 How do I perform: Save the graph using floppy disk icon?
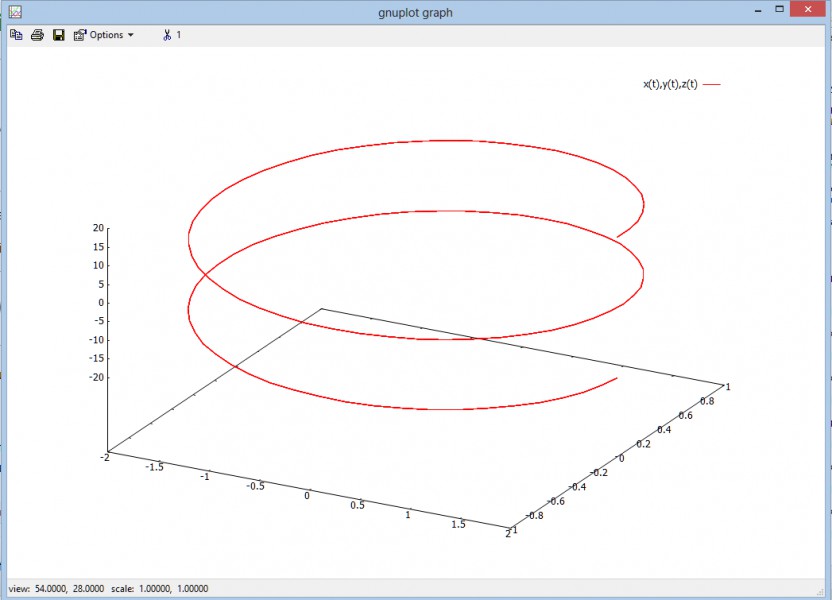pos(58,35)
